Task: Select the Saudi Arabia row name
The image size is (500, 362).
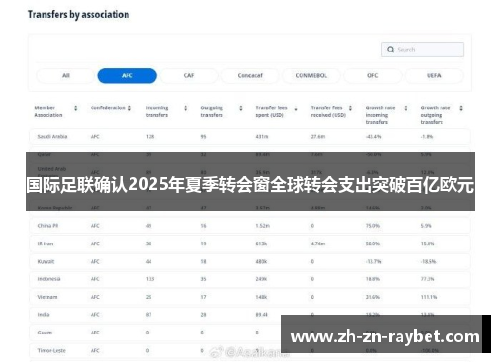Action: [52, 137]
